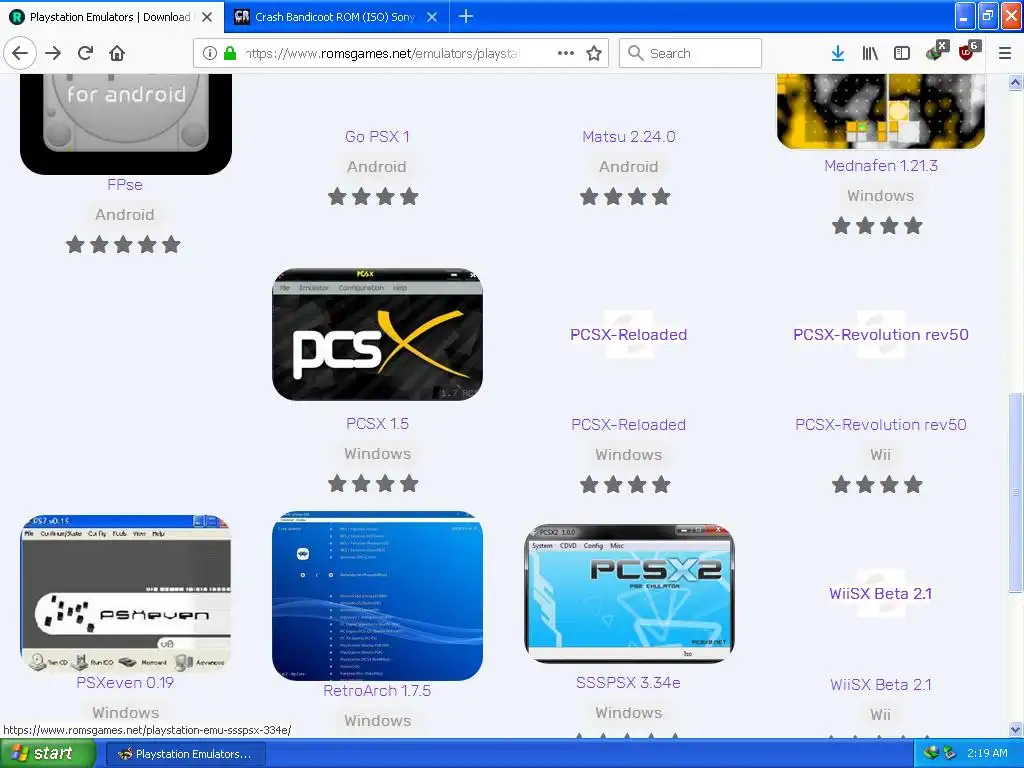Viewport: 1024px width, 768px height.
Task: Open the Library bookshelf icon
Action: [869, 53]
